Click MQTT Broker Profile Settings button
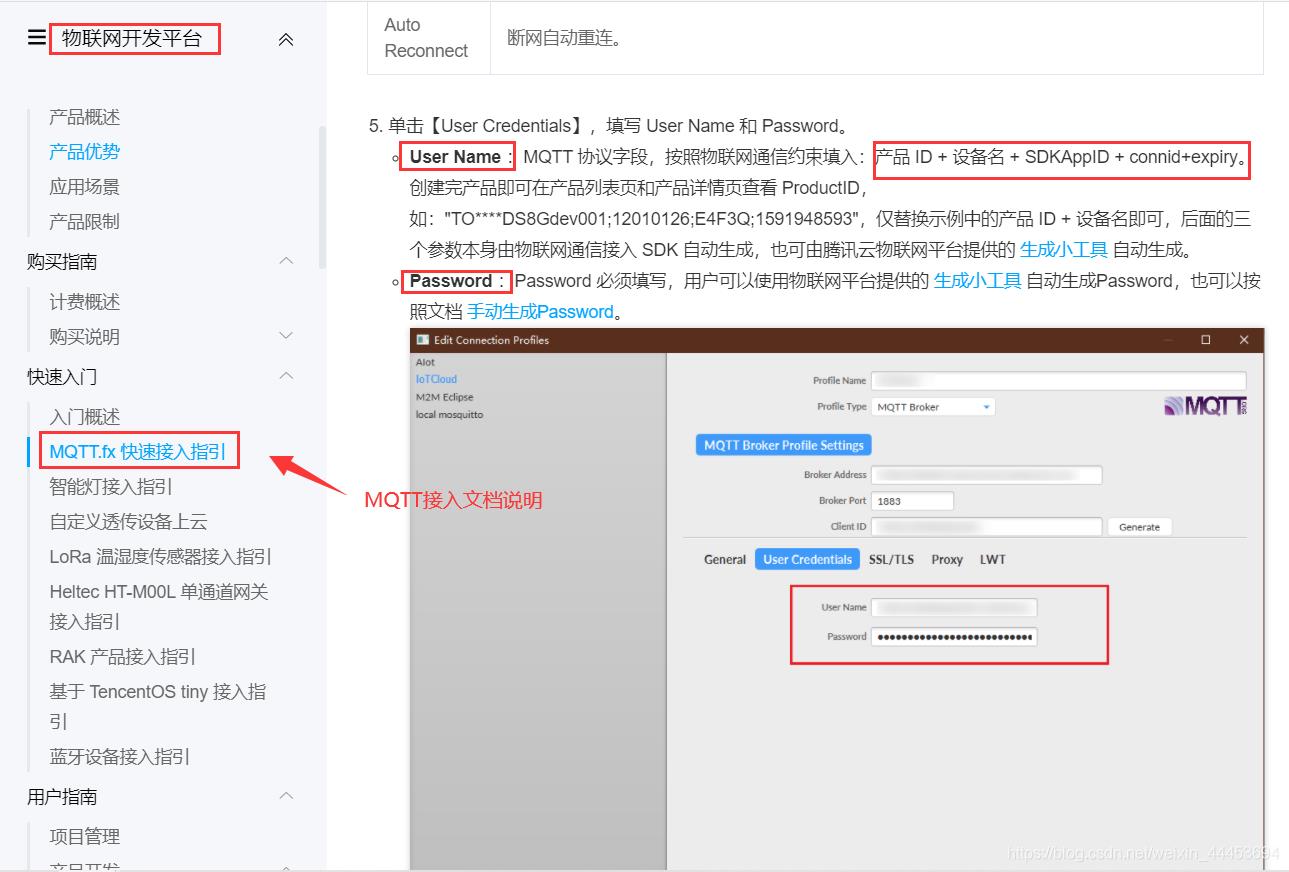This screenshot has width=1289, height=872. (x=783, y=445)
